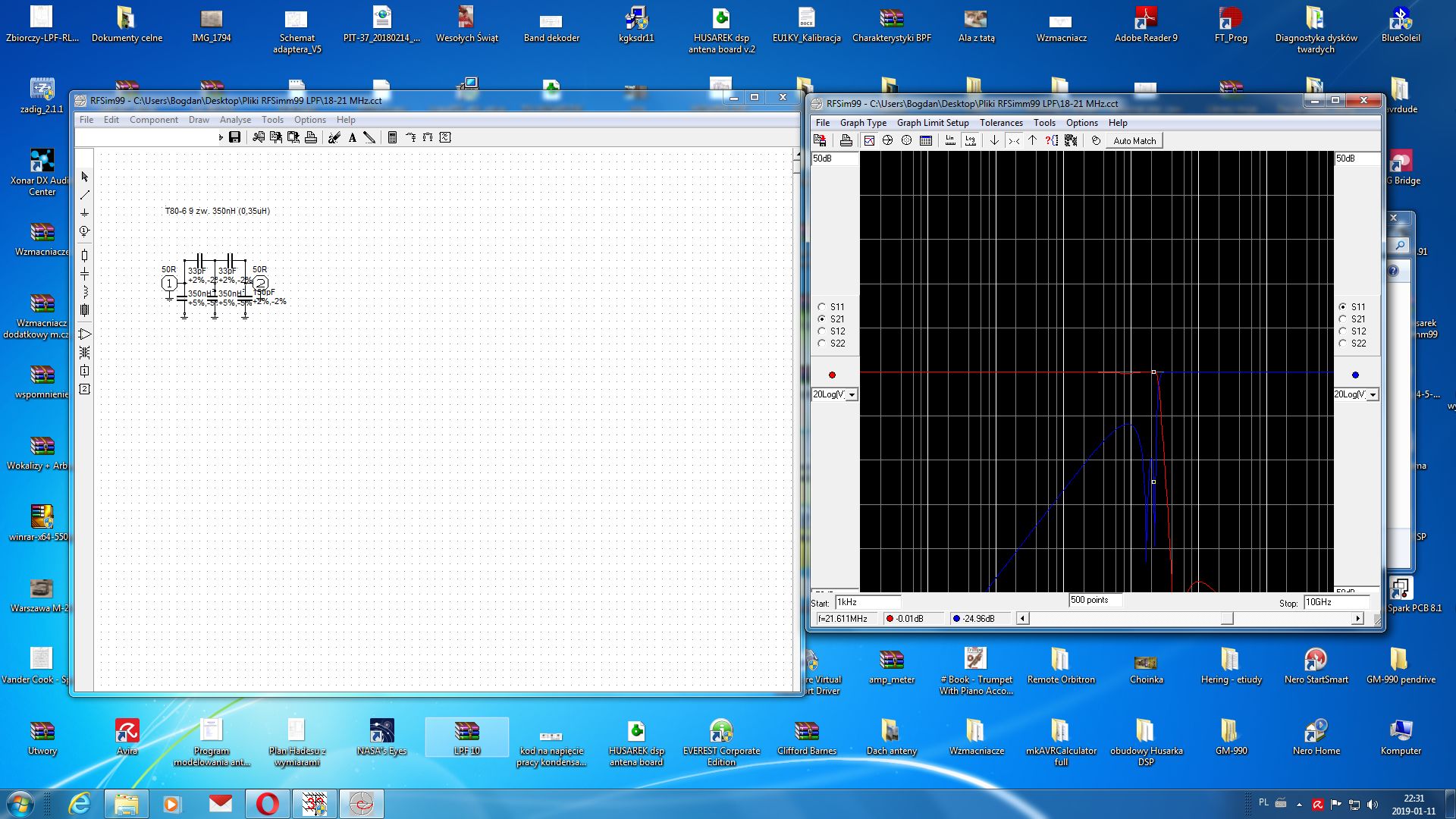This screenshot has height=819, width=1456.
Task: Open the Tolerances menu
Action: pyautogui.click(x=1000, y=123)
